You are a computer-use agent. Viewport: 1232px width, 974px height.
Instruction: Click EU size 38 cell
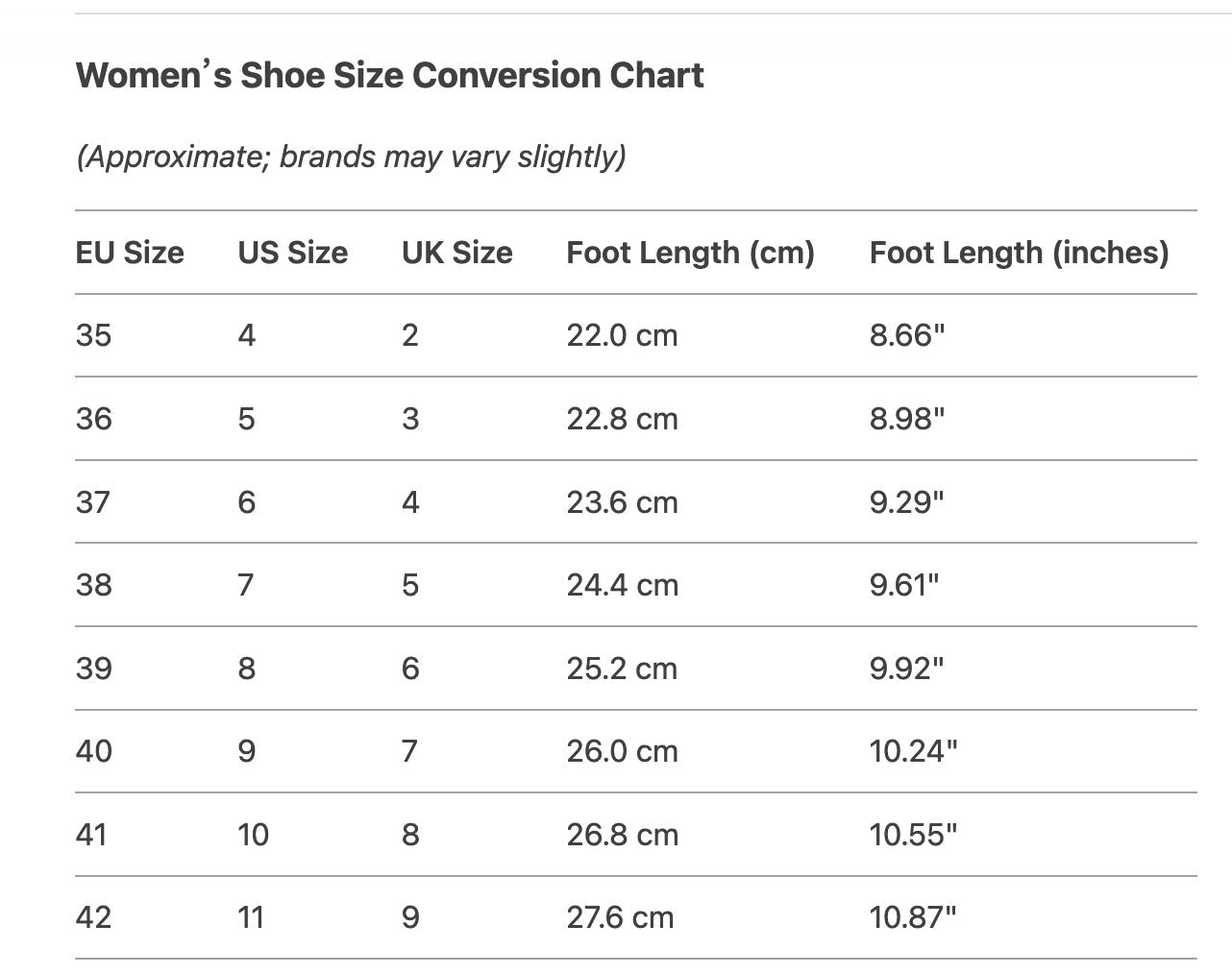(x=93, y=585)
